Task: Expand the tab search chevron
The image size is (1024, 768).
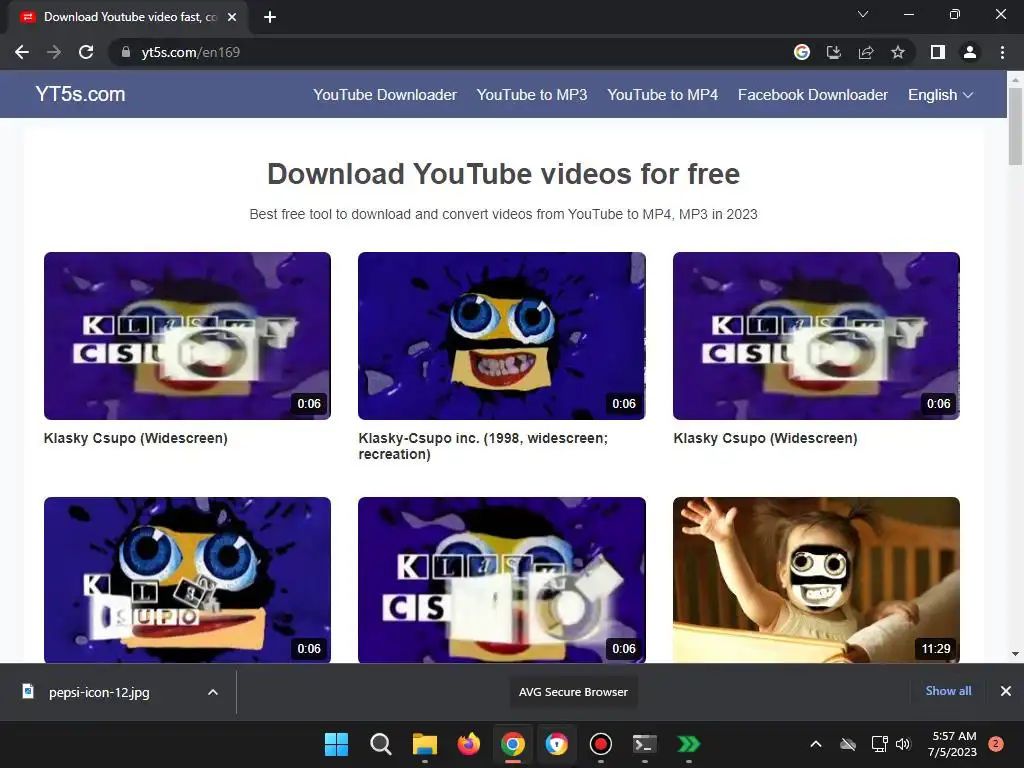Action: click(863, 14)
